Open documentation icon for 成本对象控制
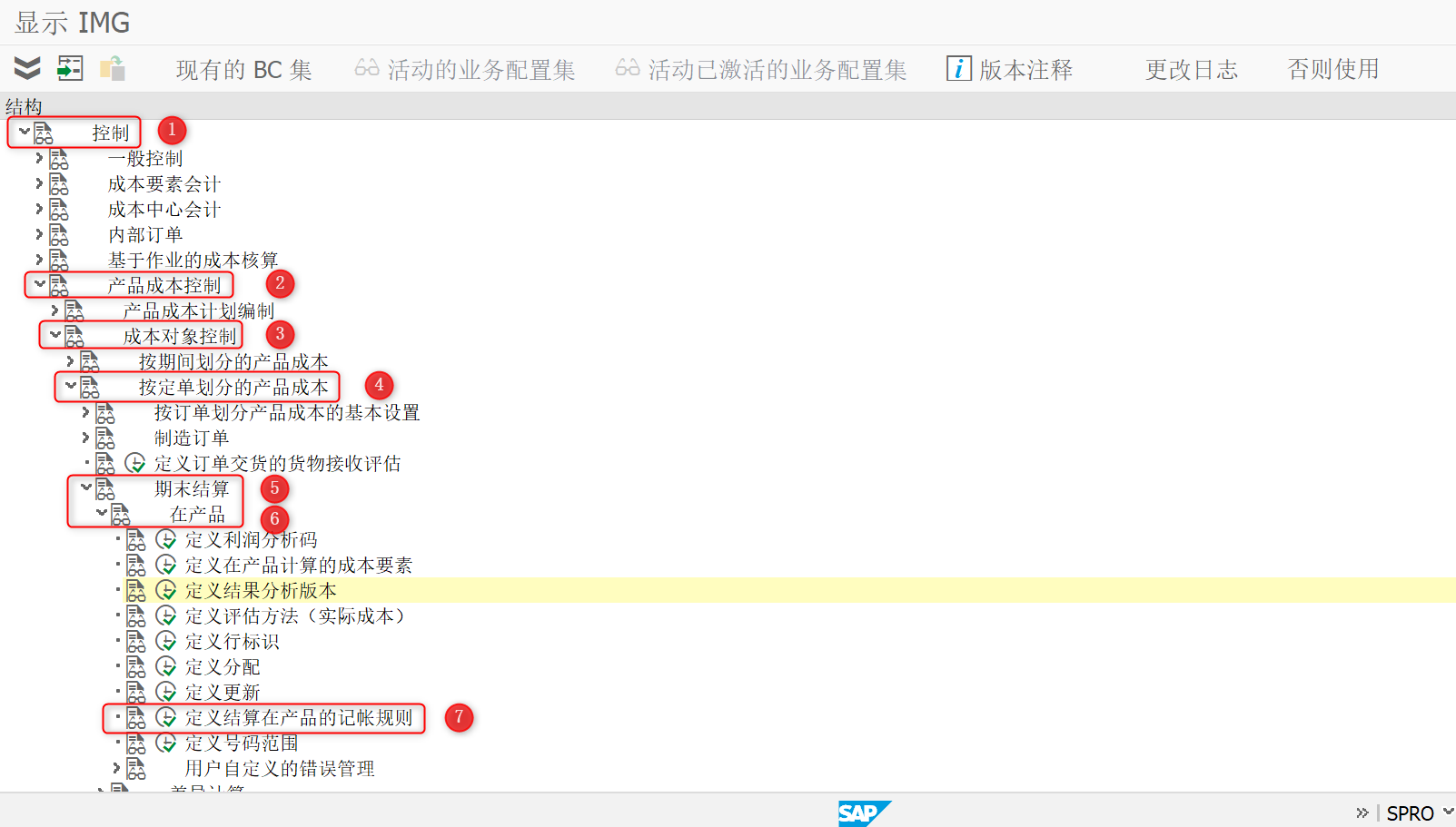The width and height of the screenshot is (1456, 827). click(x=74, y=337)
